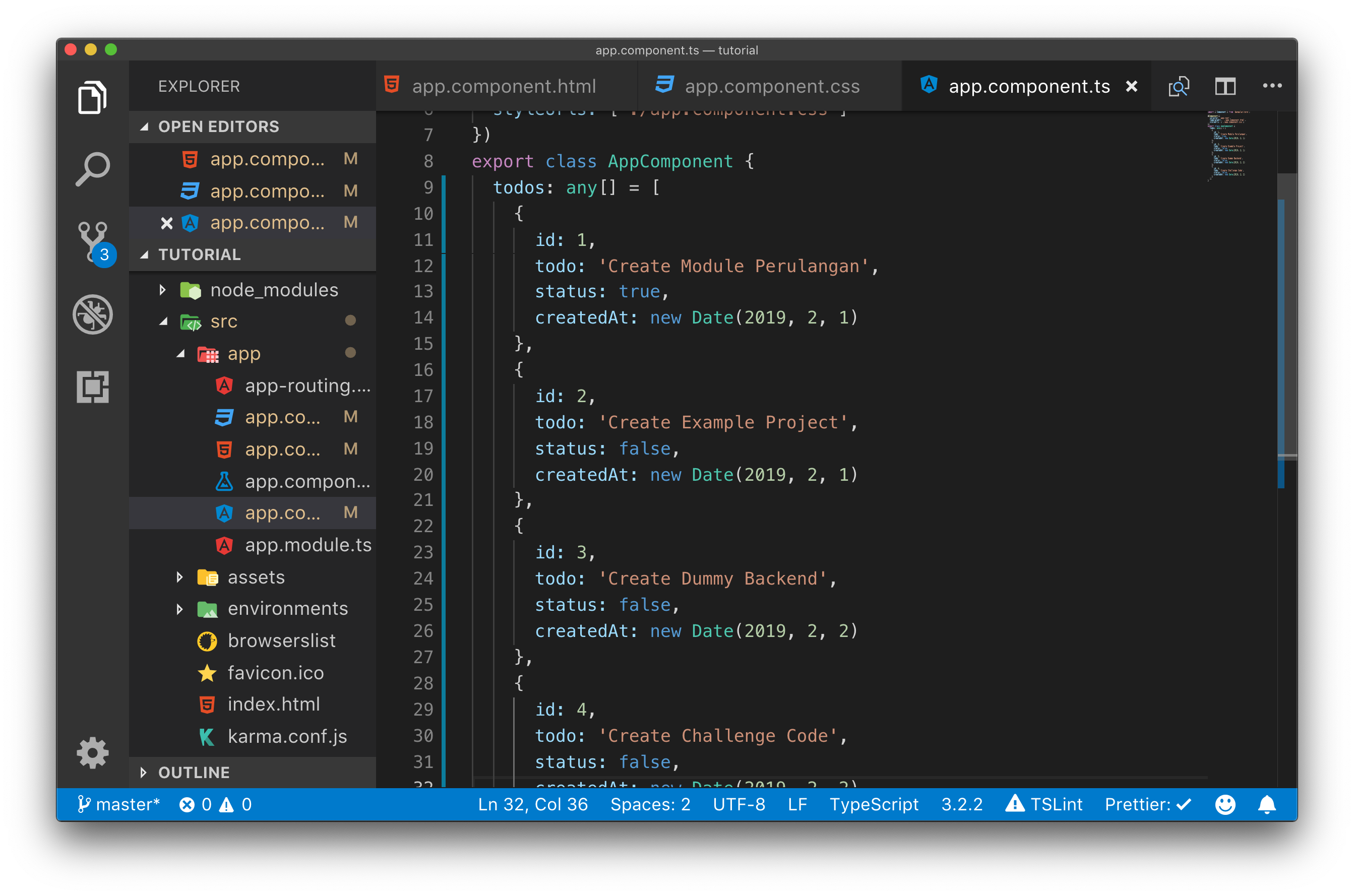Click the warnings count in status bar
This screenshot has height=896, width=1354.
coord(235,805)
